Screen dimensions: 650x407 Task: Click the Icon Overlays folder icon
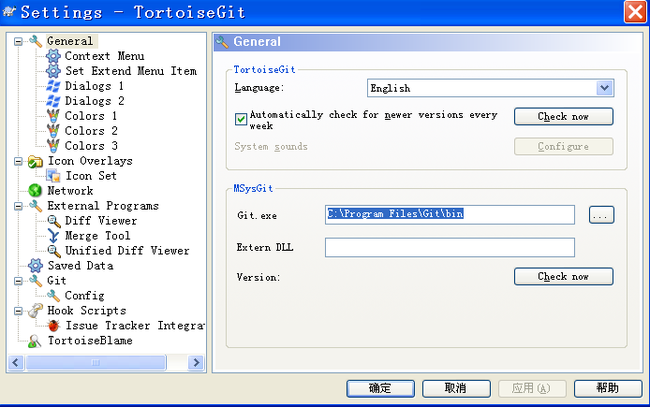pos(35,161)
